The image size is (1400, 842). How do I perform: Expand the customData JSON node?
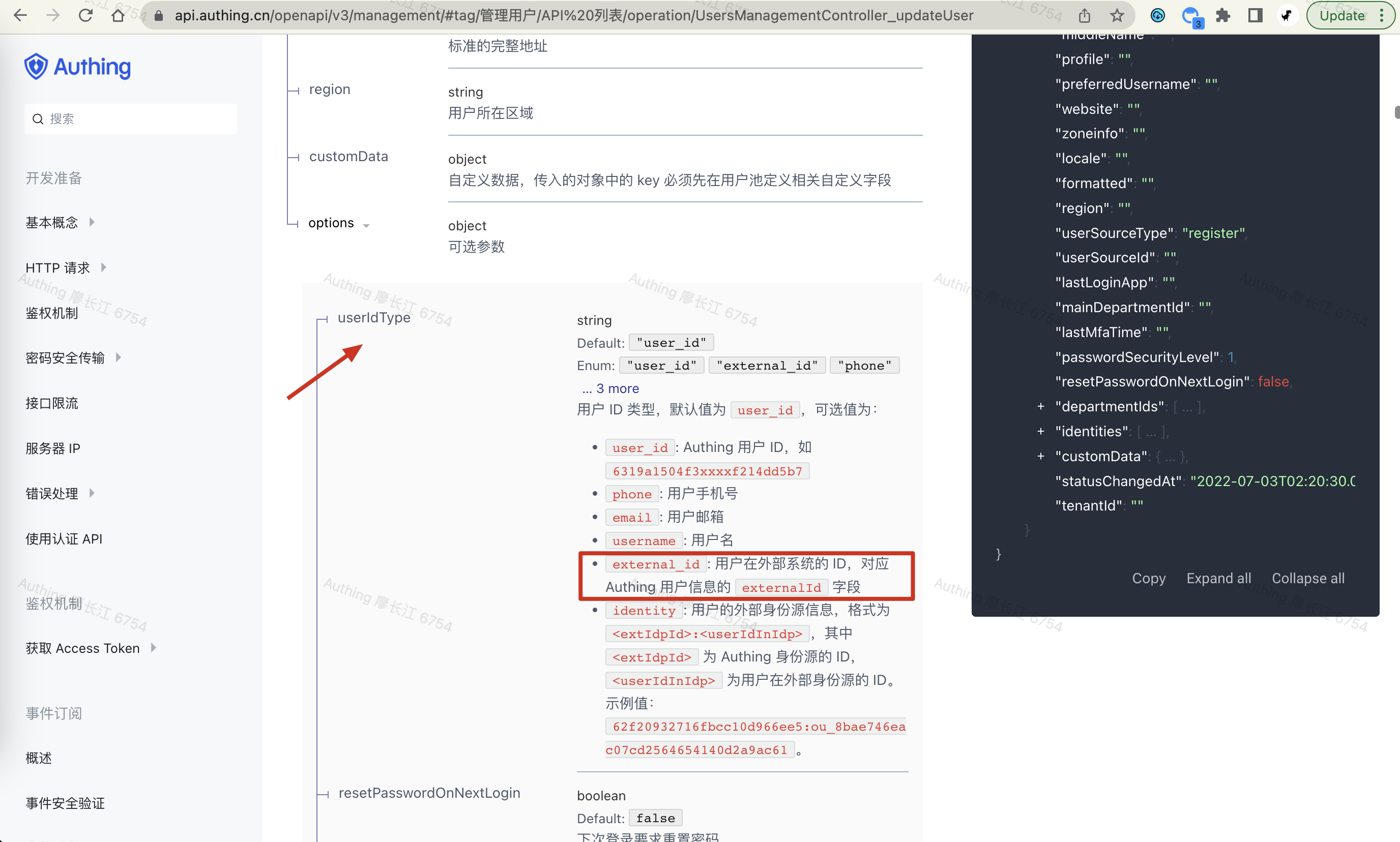pyautogui.click(x=1040, y=456)
